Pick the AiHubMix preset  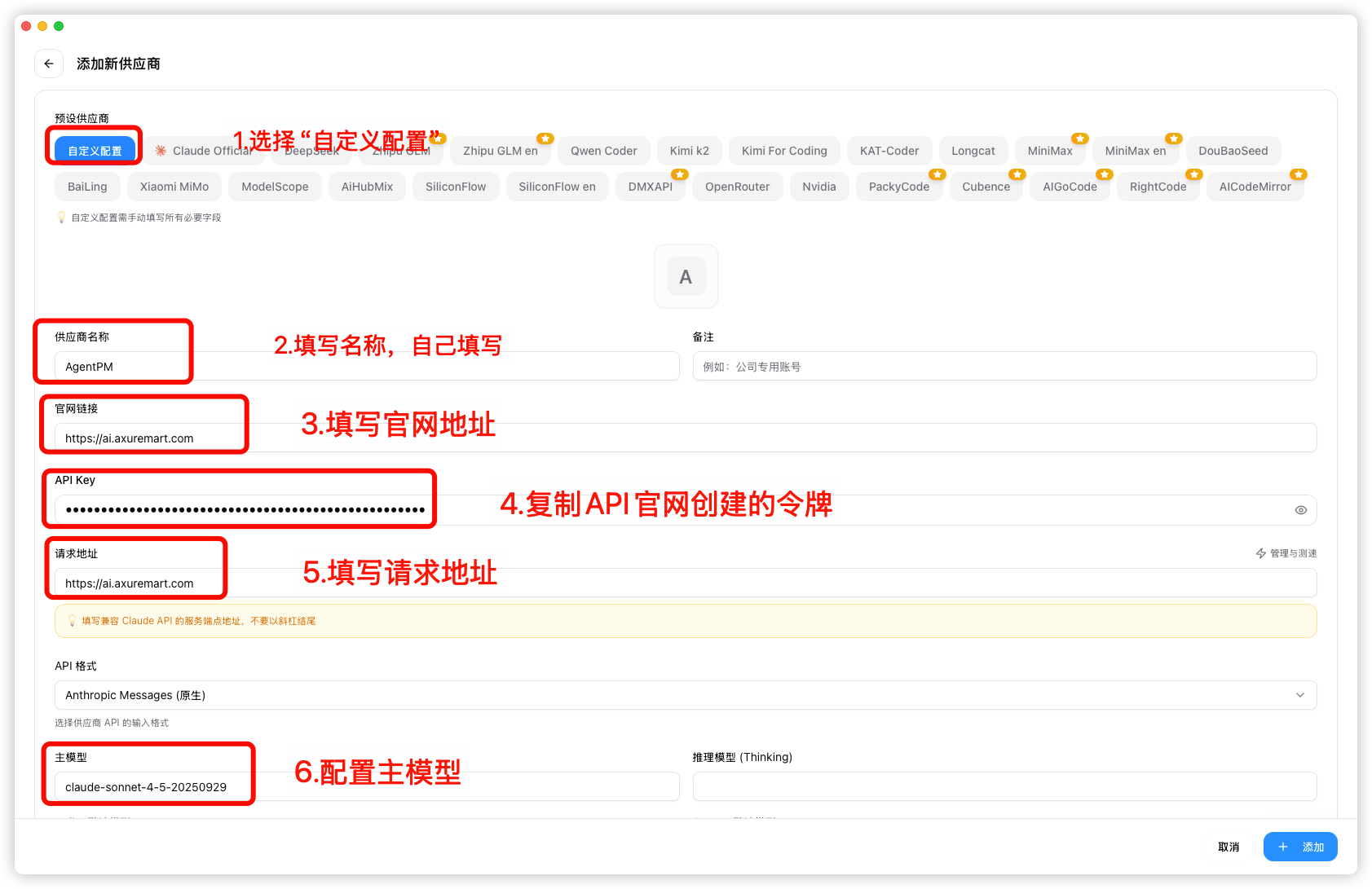[367, 187]
